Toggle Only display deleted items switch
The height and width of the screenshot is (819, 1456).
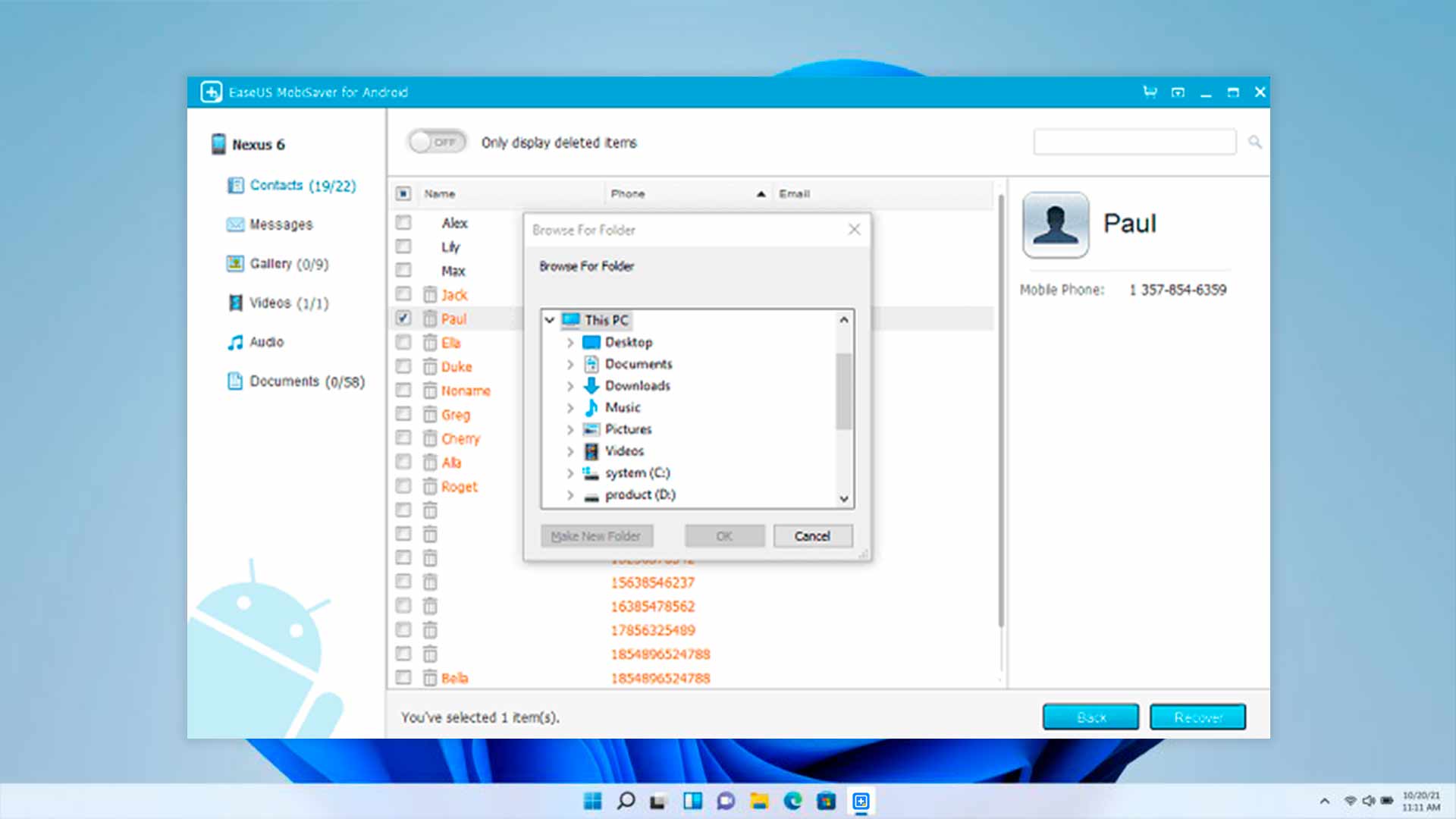click(437, 142)
